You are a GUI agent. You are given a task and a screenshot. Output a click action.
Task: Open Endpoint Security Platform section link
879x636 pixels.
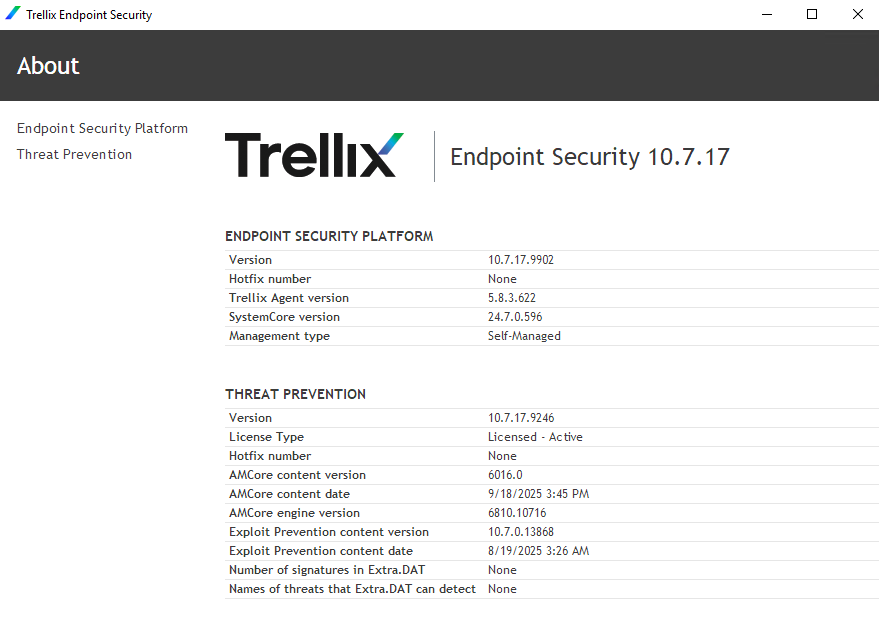click(x=102, y=128)
